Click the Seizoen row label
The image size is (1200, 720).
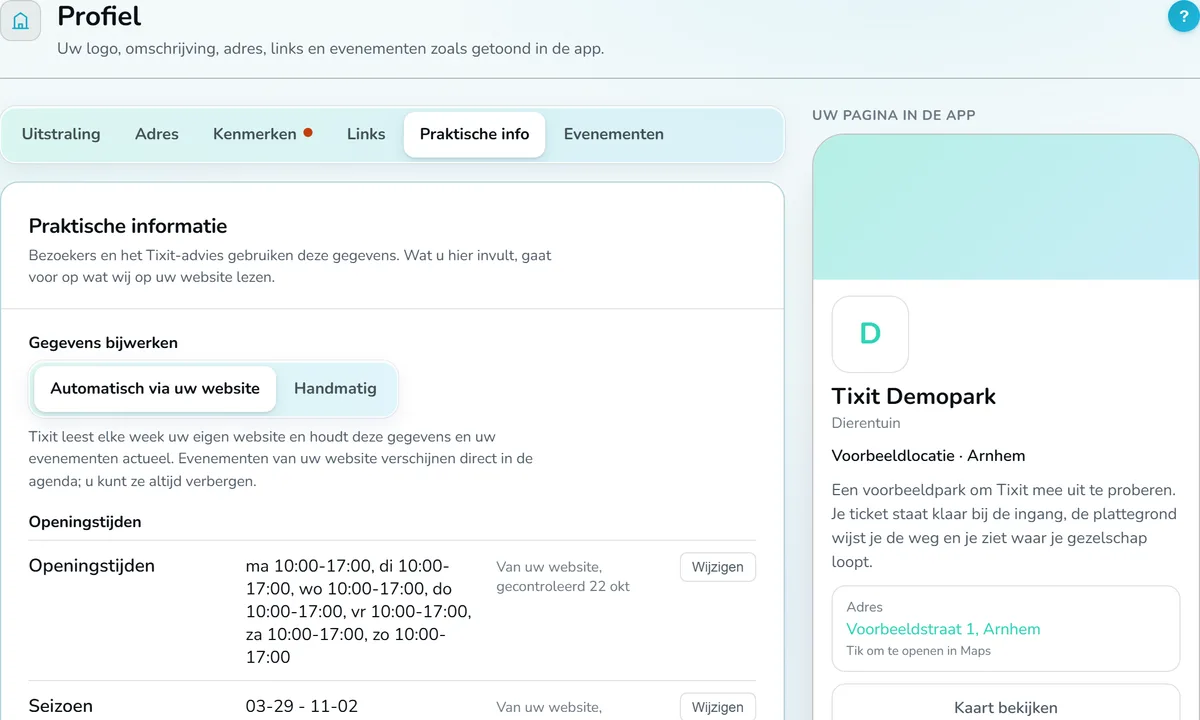tap(61, 706)
